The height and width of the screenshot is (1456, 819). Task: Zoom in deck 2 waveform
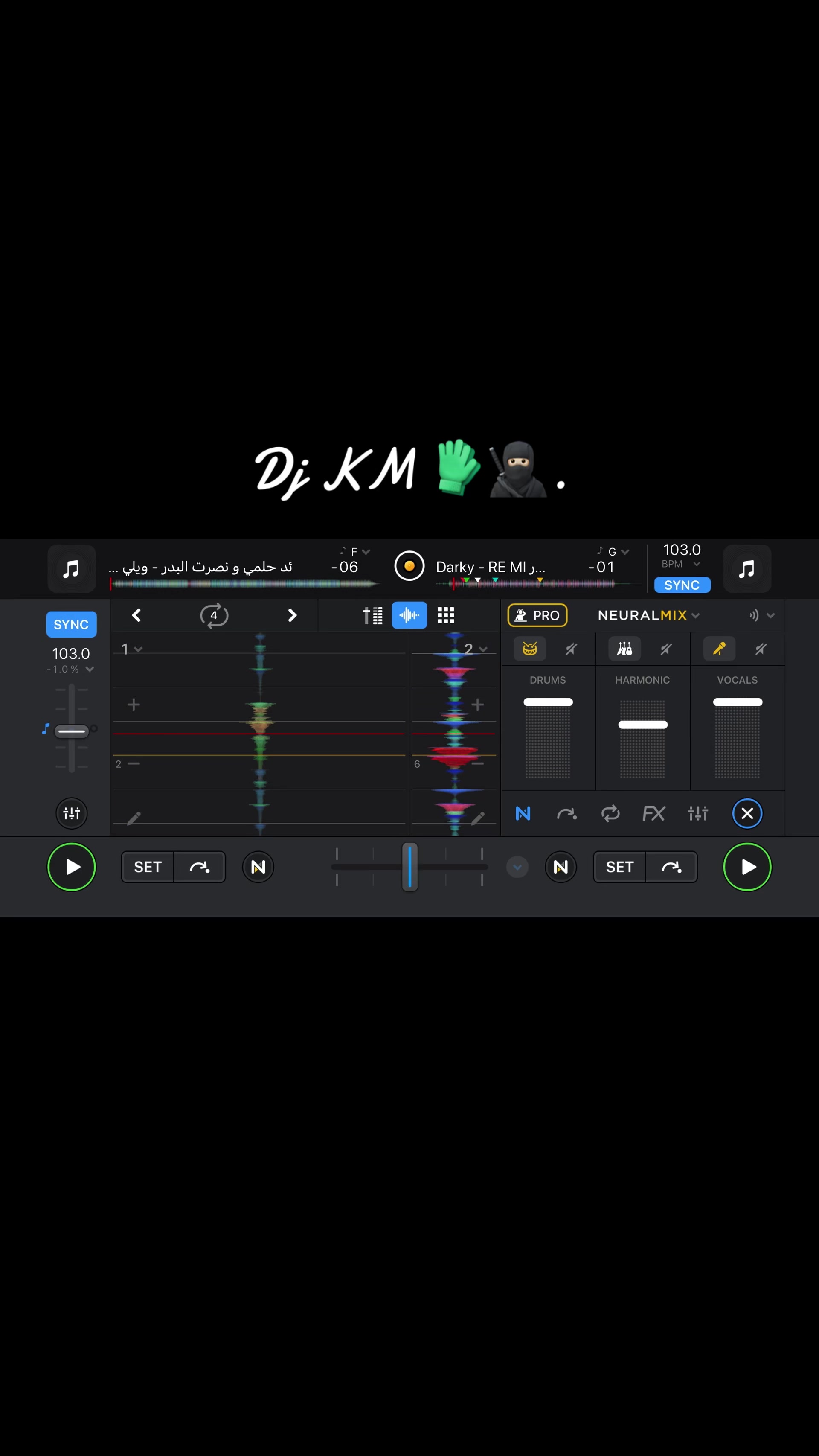[x=477, y=704]
